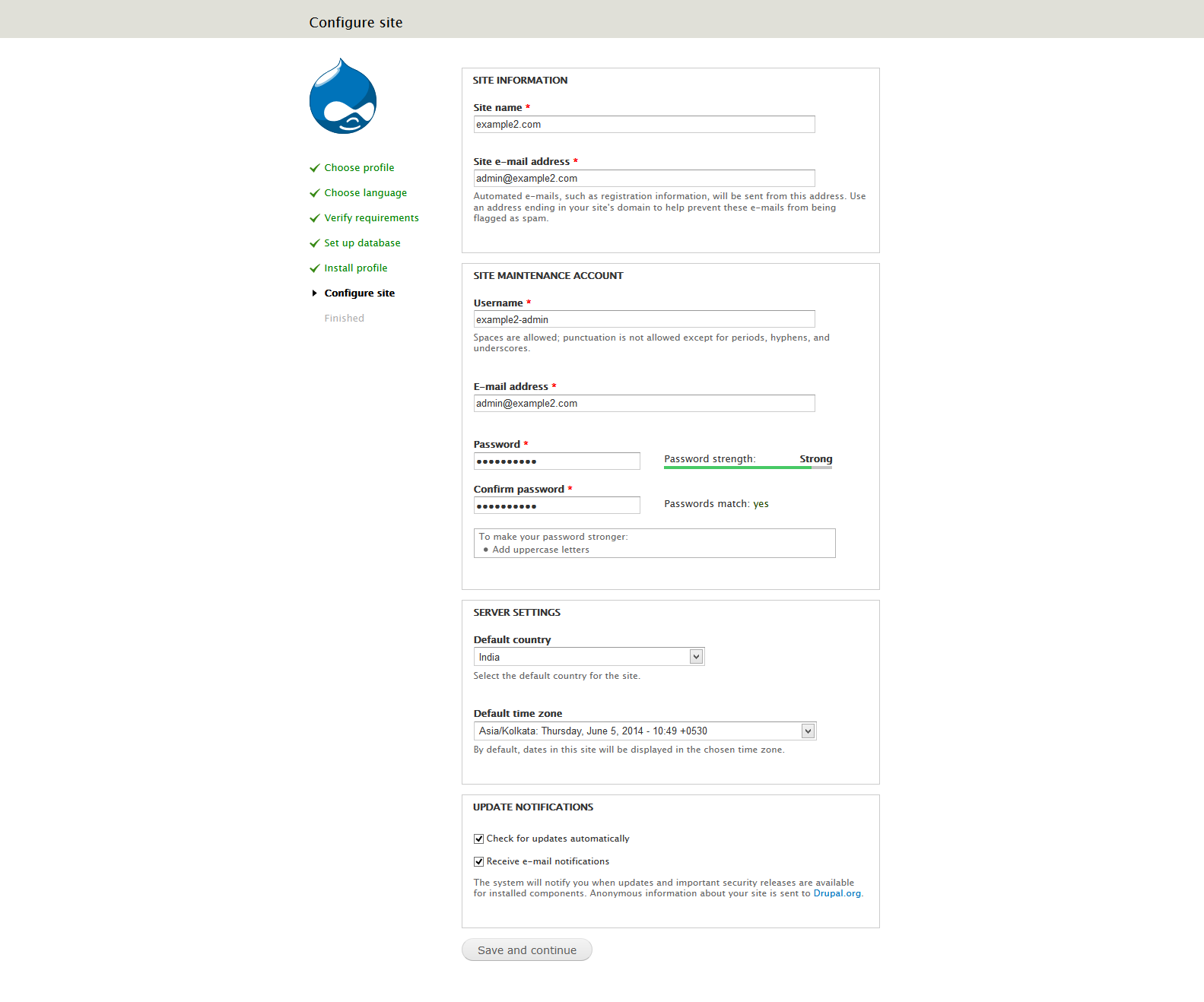Screen dimensions: 1204x1002
Task: Click the Save and continue button
Action: 527,950
